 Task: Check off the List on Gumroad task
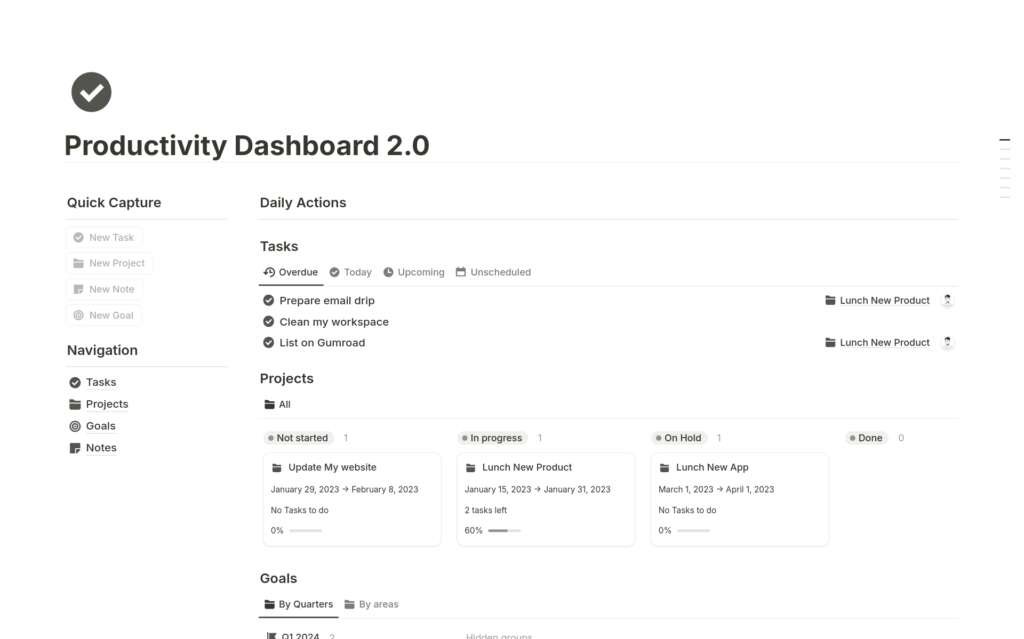point(268,342)
